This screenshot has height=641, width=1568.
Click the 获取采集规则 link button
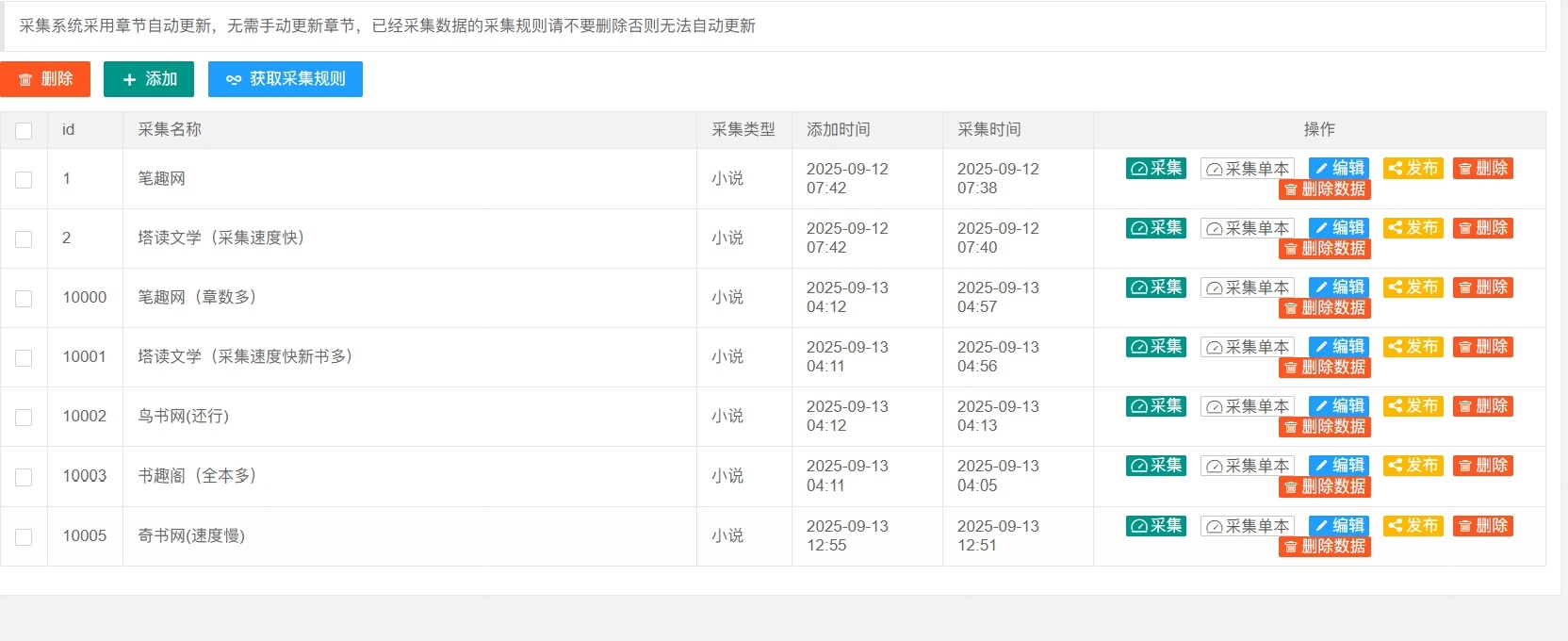pos(286,79)
